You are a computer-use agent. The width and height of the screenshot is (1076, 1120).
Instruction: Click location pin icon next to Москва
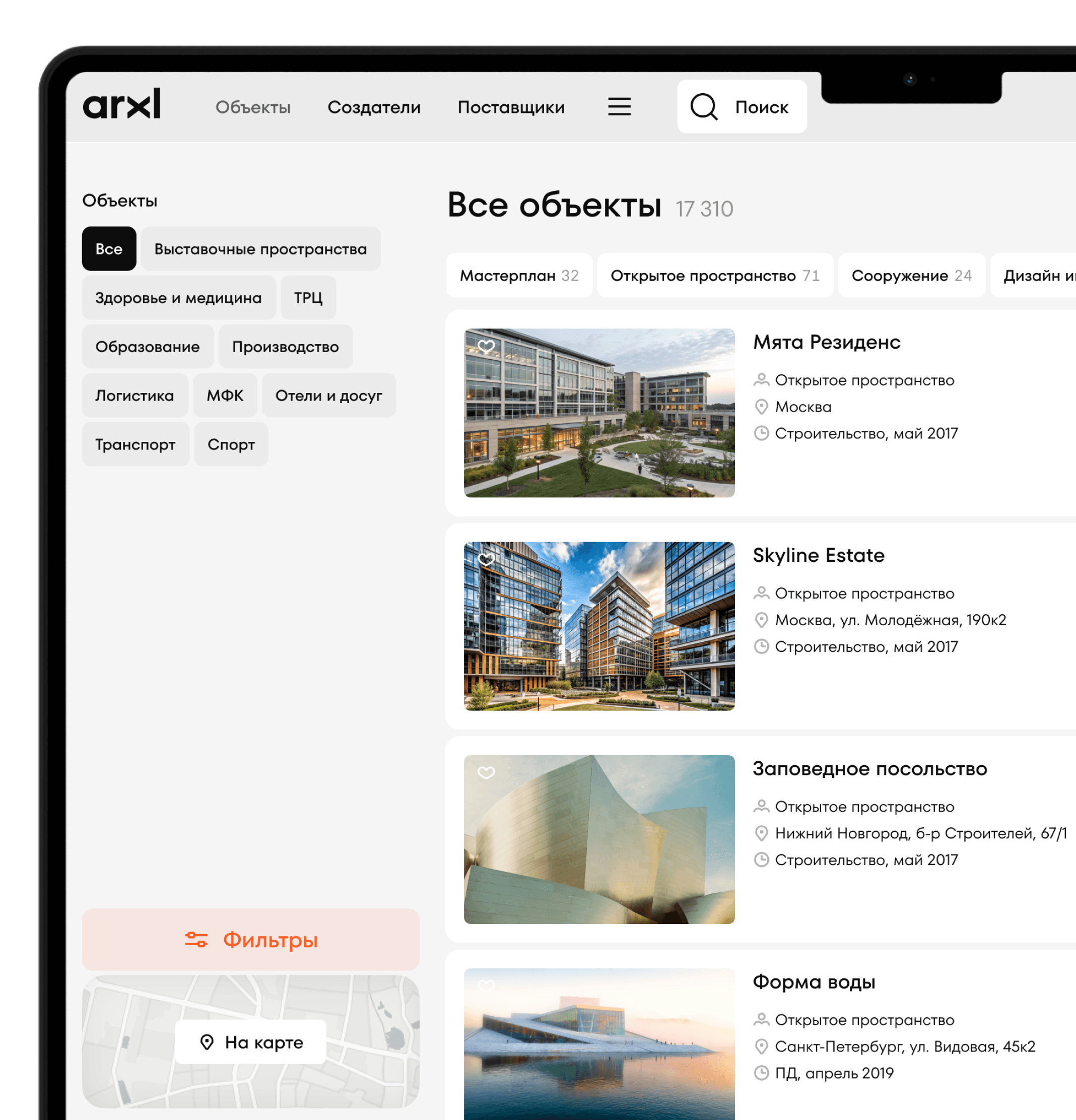(761, 407)
